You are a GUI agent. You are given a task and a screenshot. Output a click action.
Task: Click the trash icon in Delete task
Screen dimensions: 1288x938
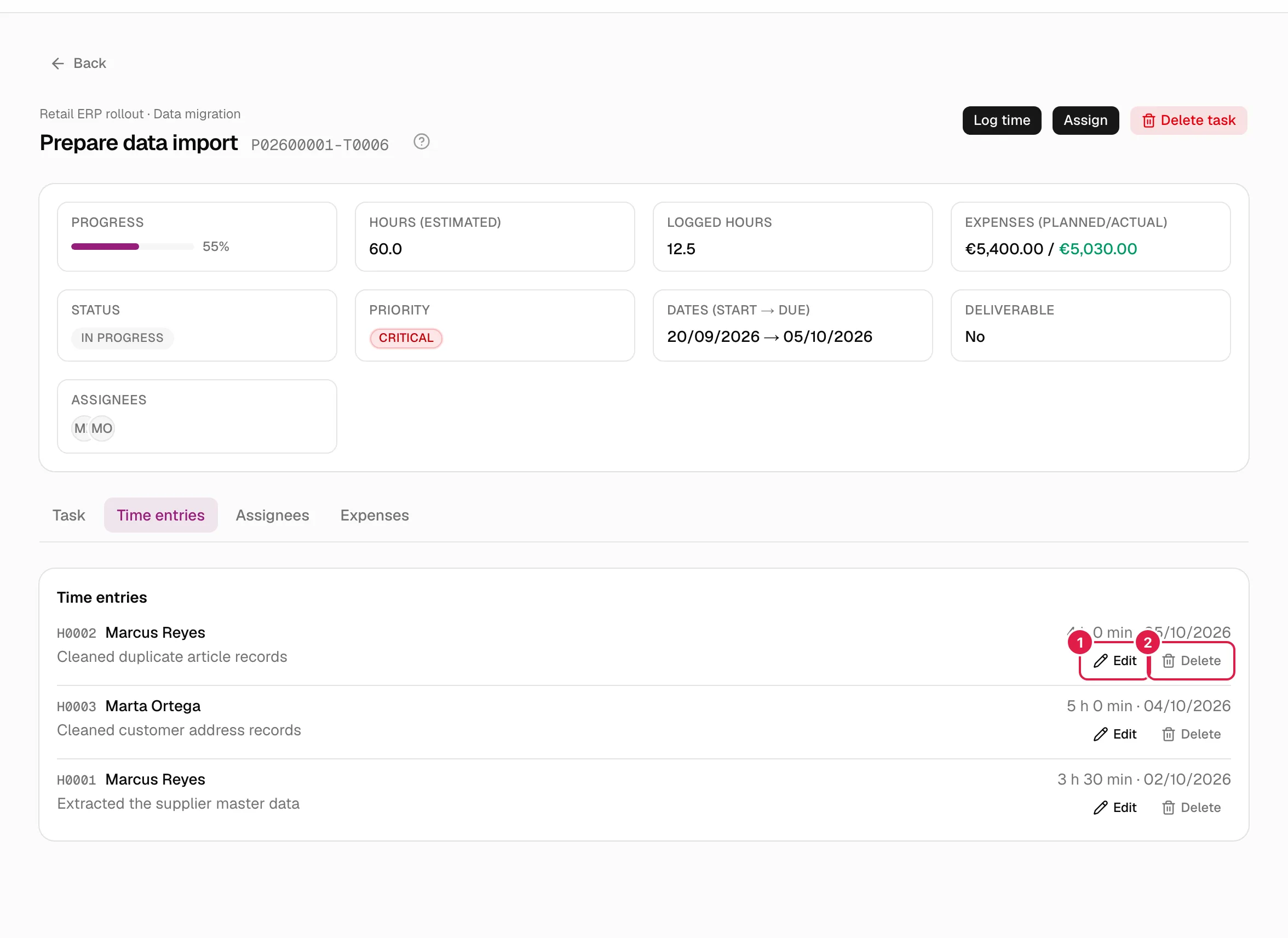click(x=1148, y=121)
